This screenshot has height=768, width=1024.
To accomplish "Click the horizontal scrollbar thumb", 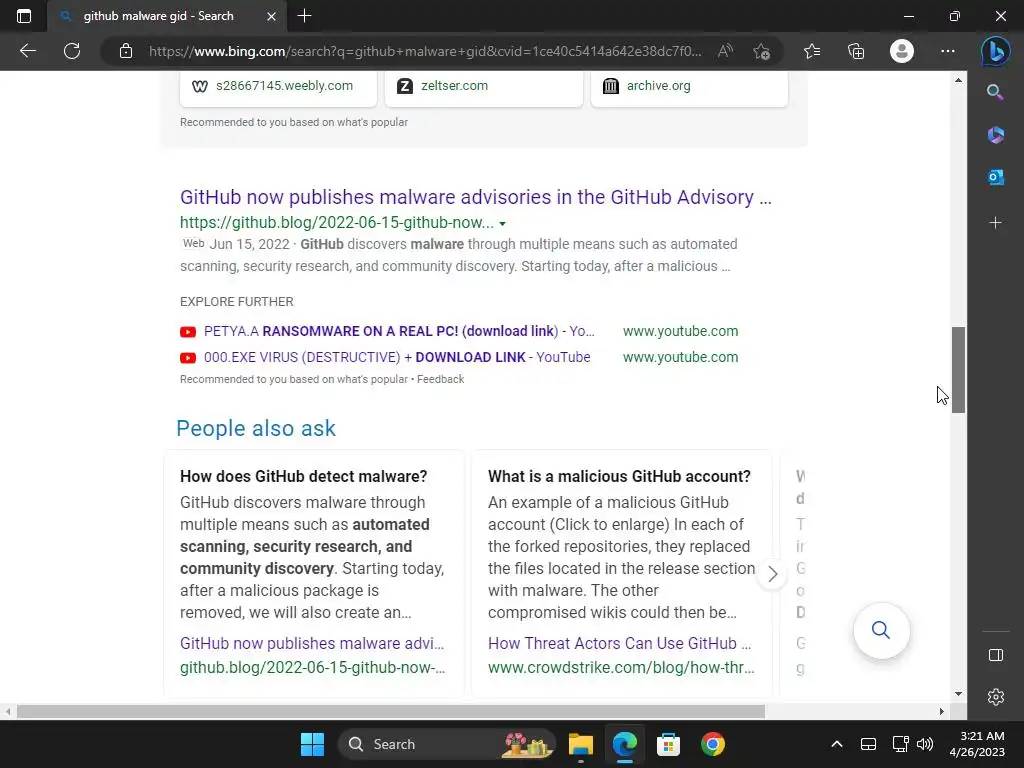I will pyautogui.click(x=391, y=711).
